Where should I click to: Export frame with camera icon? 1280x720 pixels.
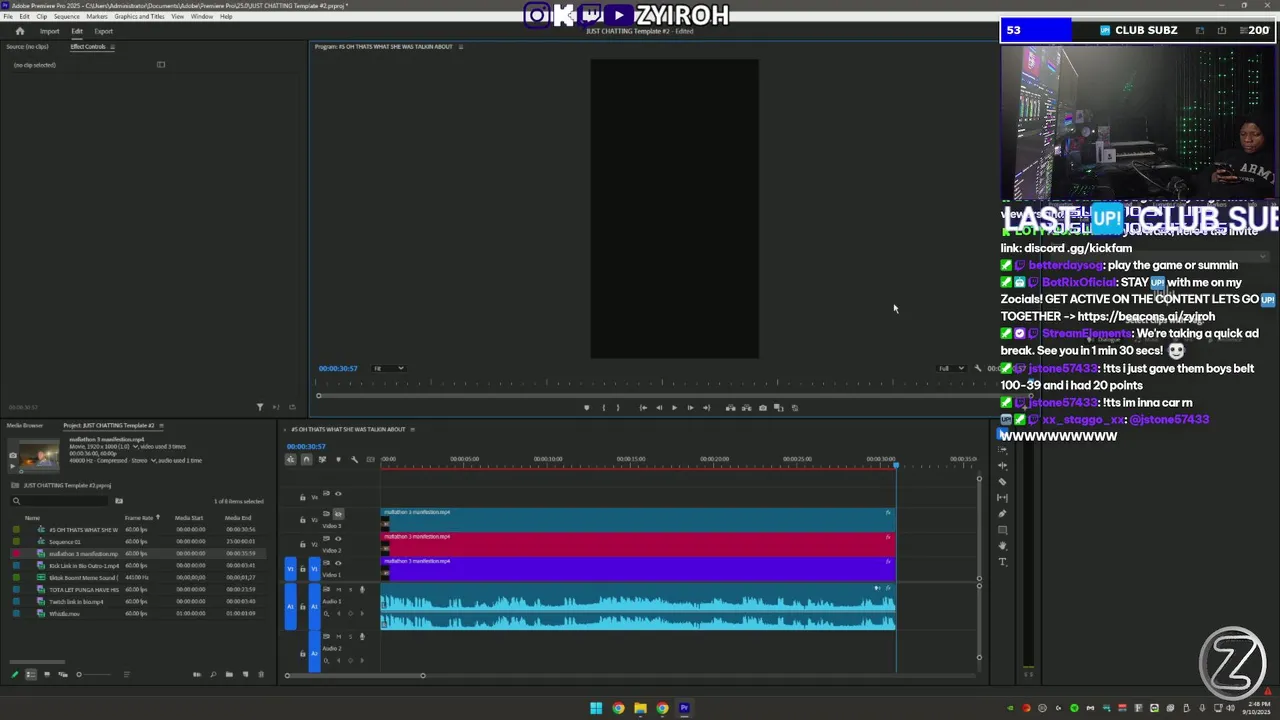pyautogui.click(x=763, y=408)
